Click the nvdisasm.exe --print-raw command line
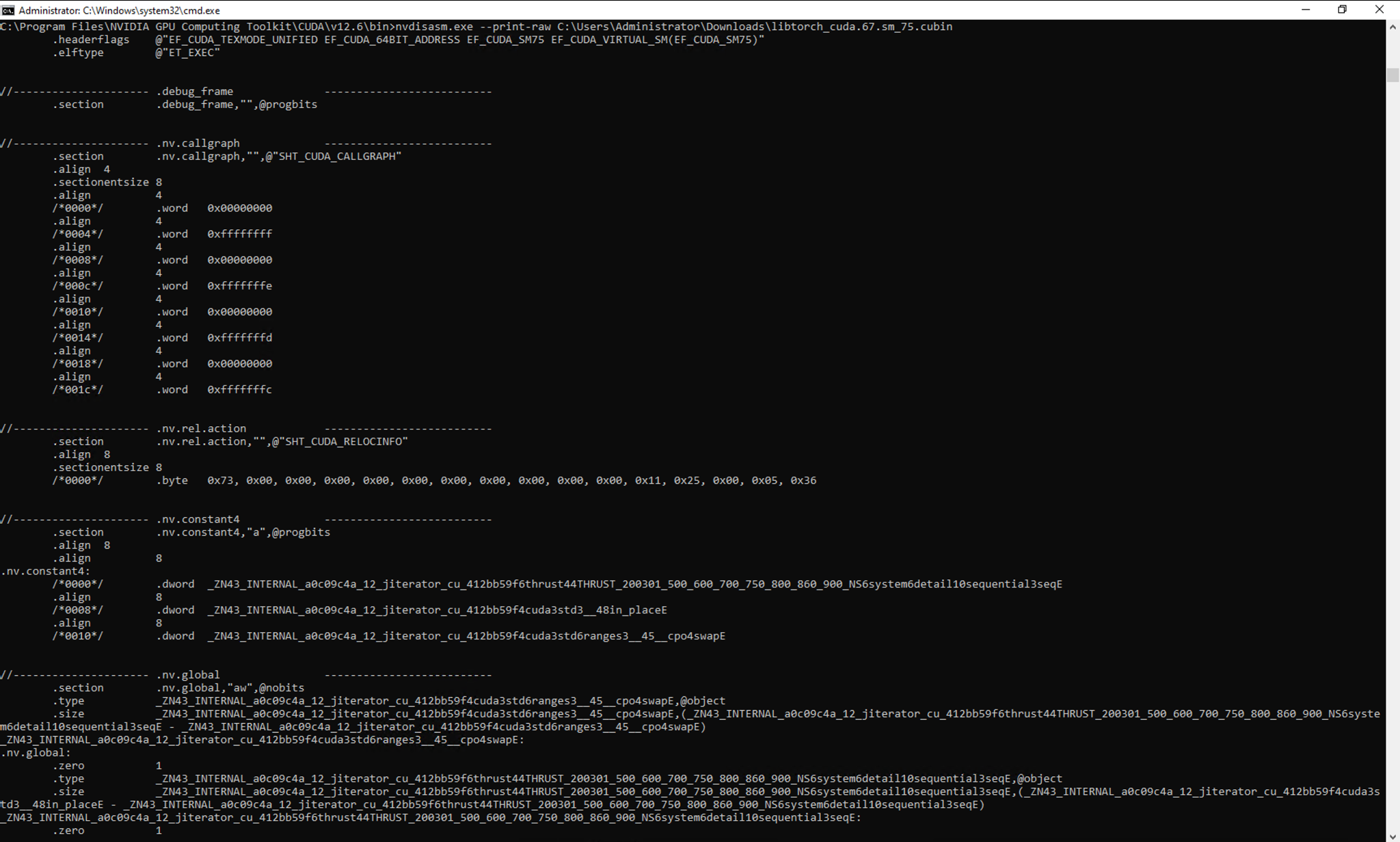Screen dimensions: 1400x842 coord(476,27)
